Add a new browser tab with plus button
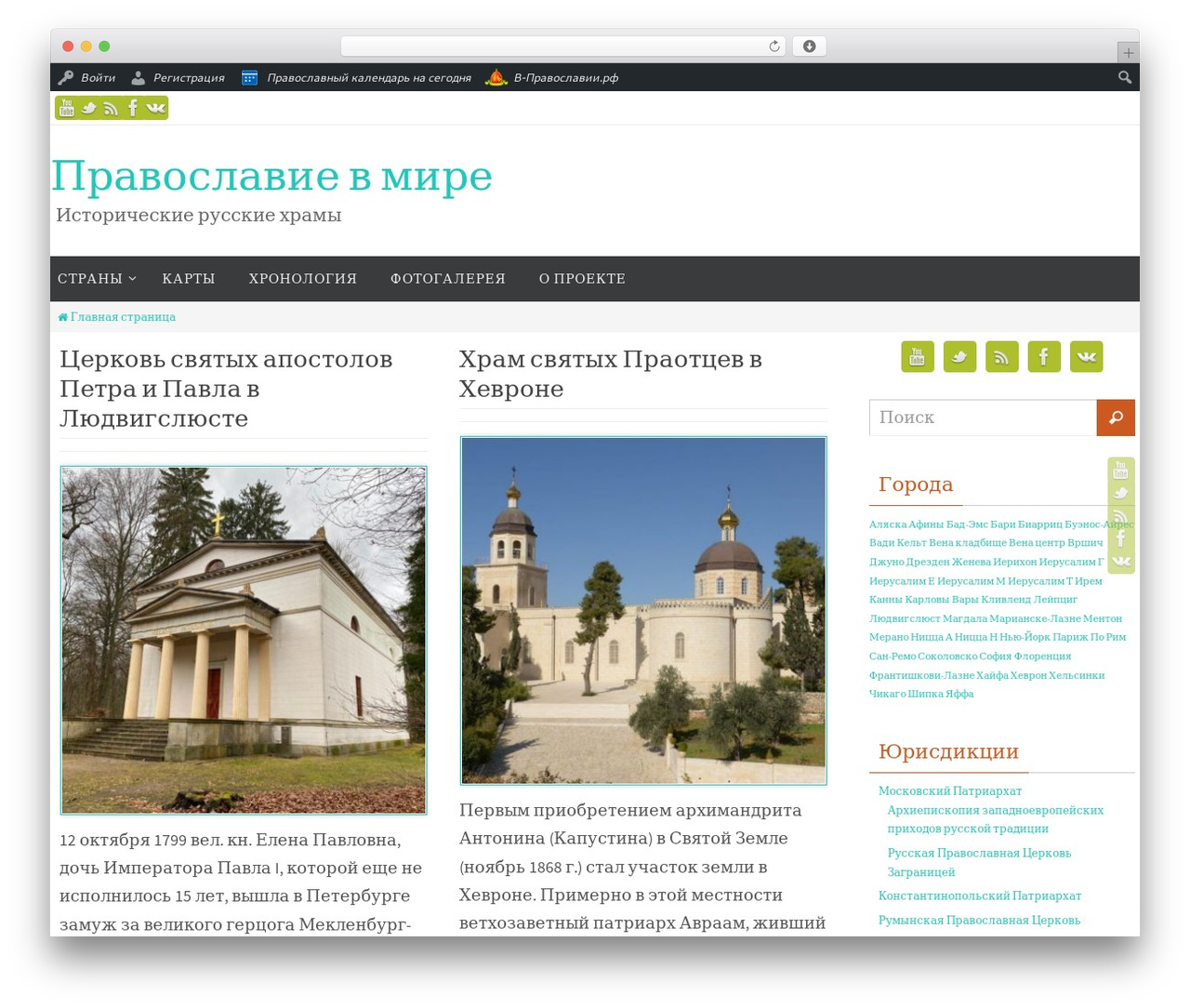The width and height of the screenshot is (1190, 1008). [1128, 53]
